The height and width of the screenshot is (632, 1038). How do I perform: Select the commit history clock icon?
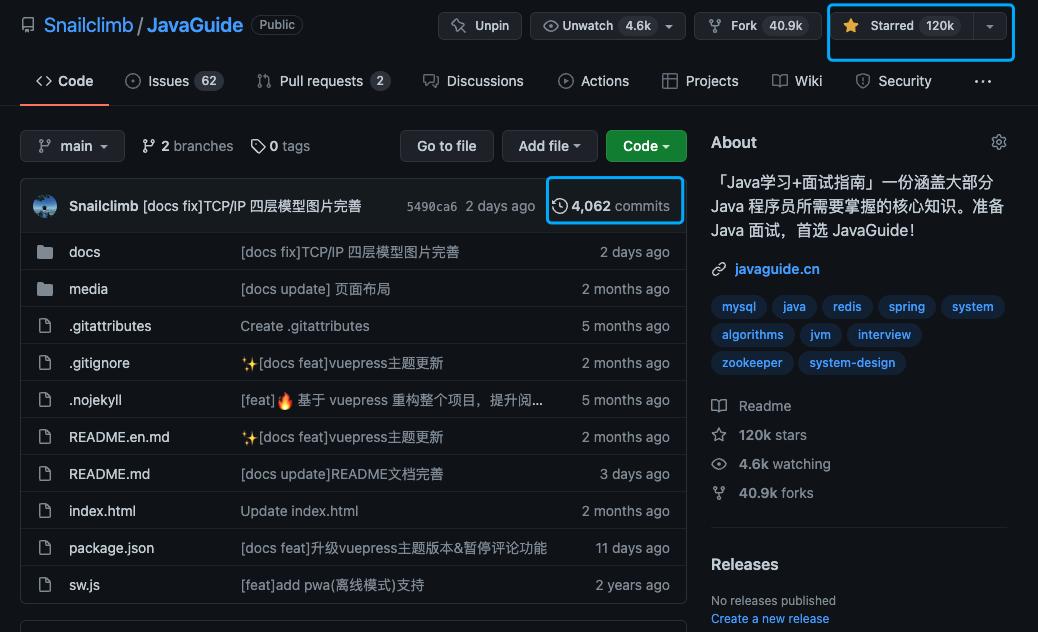pos(559,205)
